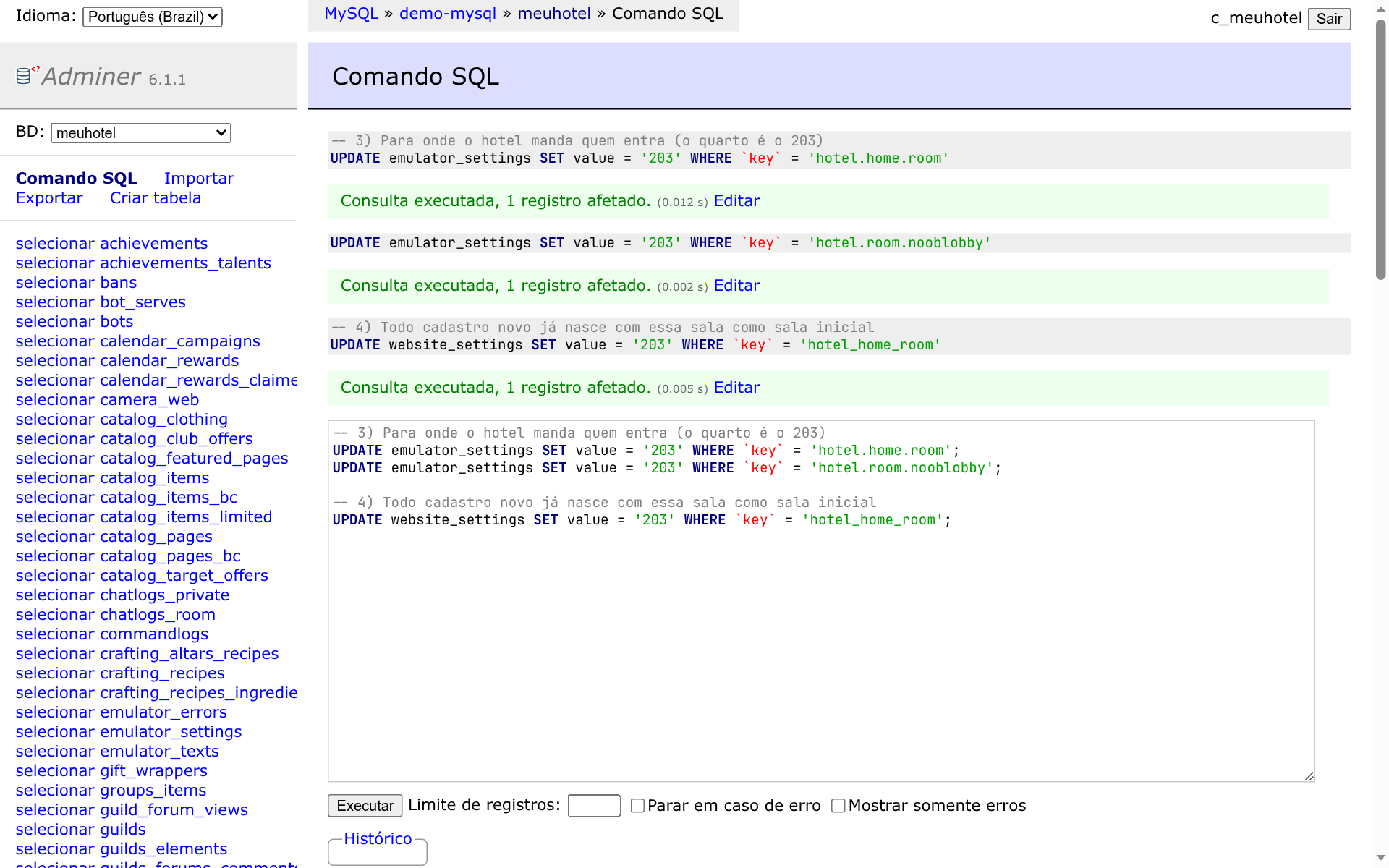Screen dimensions: 1389x868
Task: Open the Idioma language dropdown
Action: [153, 17]
